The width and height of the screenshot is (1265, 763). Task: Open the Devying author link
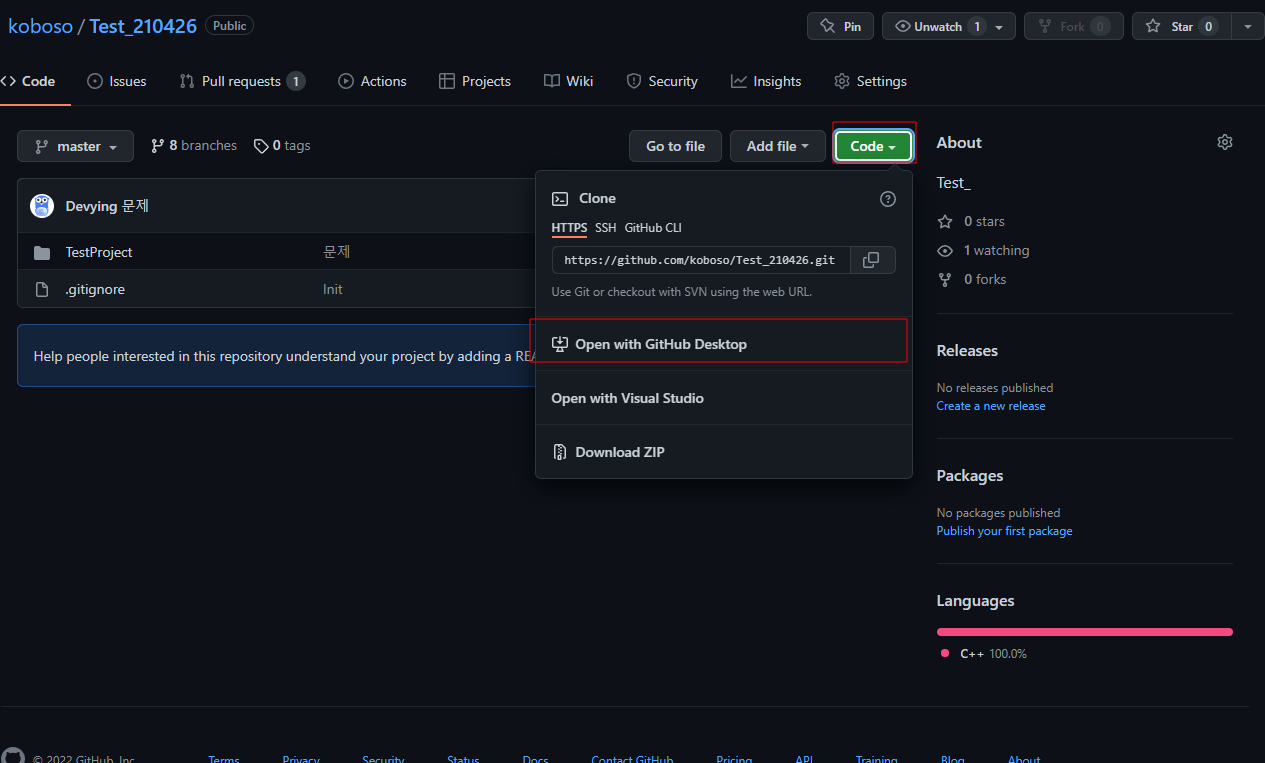pyautogui.click(x=91, y=206)
